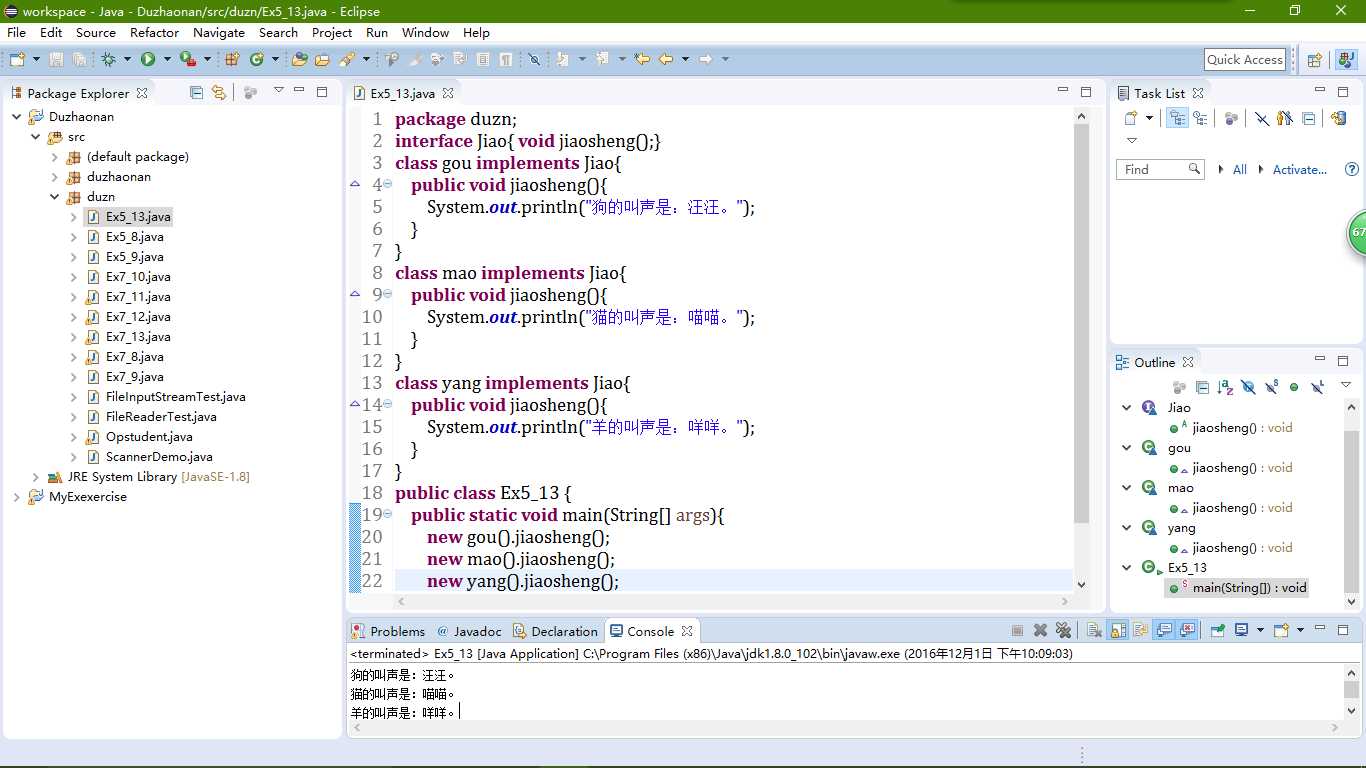Toggle Hide Static Members in Outline
The image size is (1366, 768).
click(x=1272, y=387)
